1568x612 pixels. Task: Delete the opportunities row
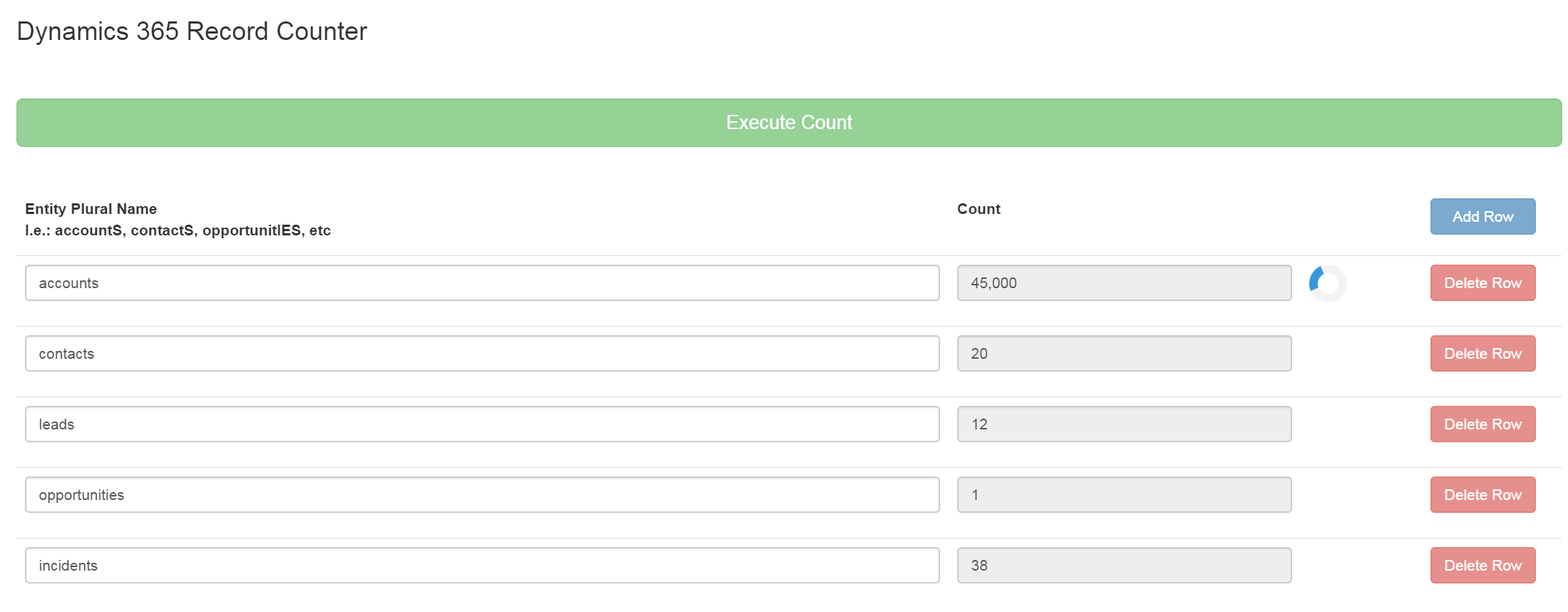1482,495
